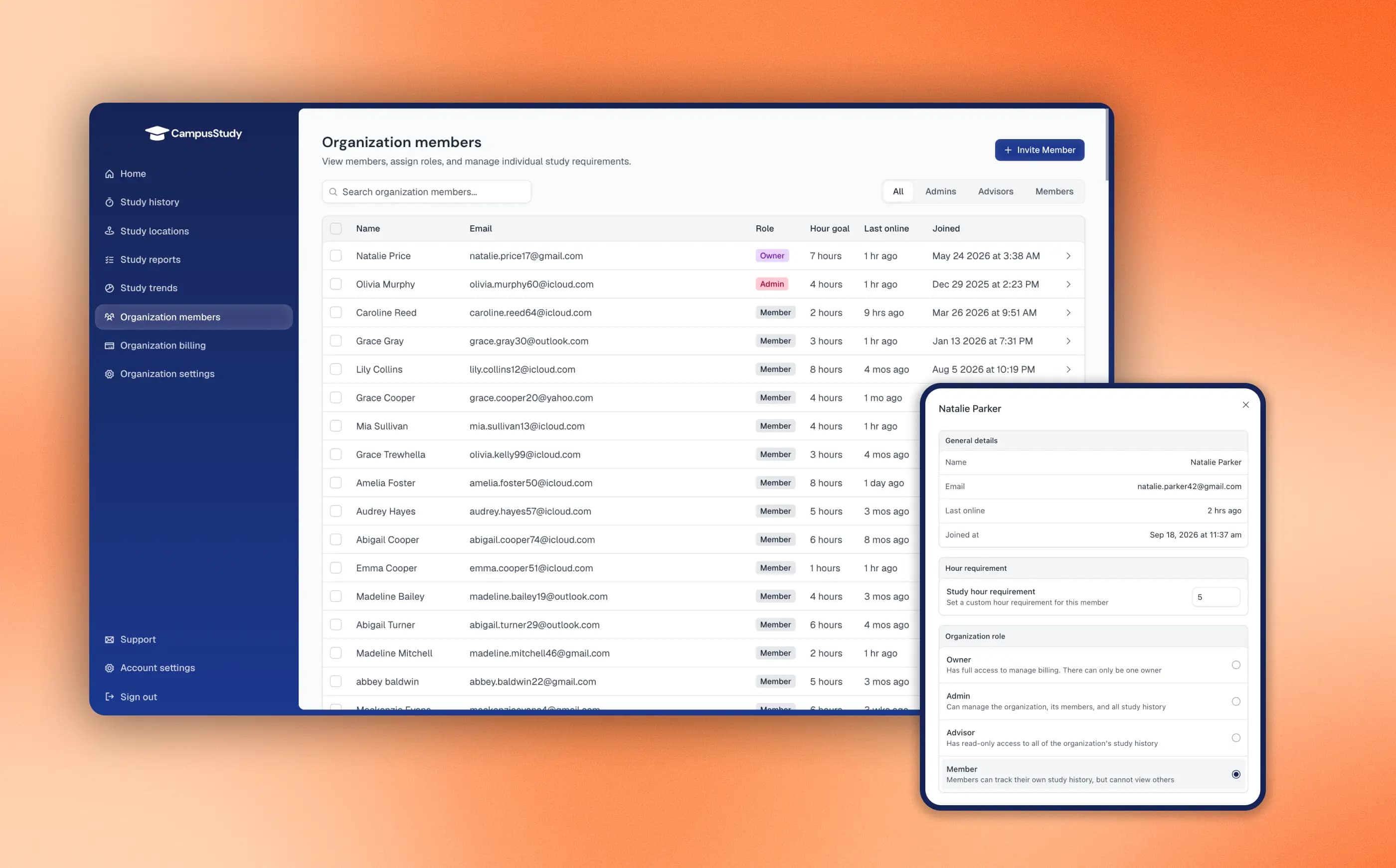
Task: Select the Member role radio button
Action: (x=1236, y=774)
